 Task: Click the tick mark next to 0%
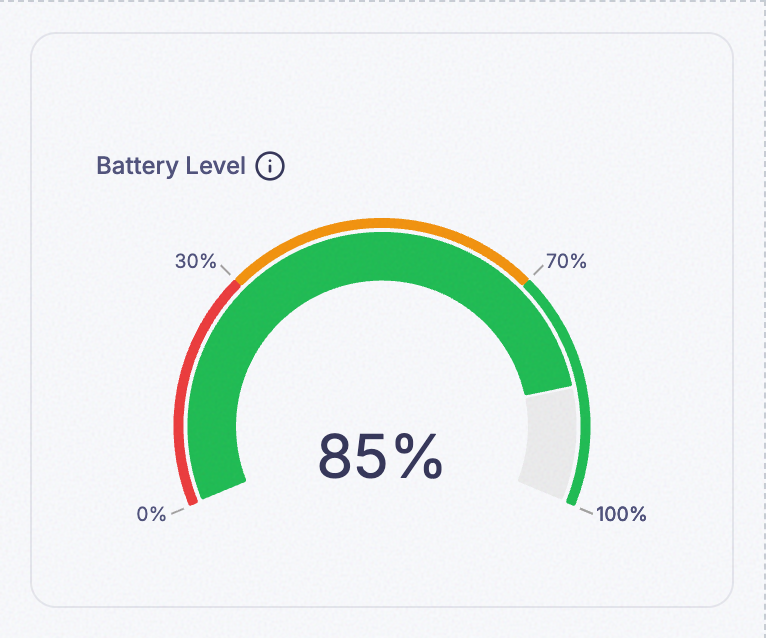(x=178, y=511)
